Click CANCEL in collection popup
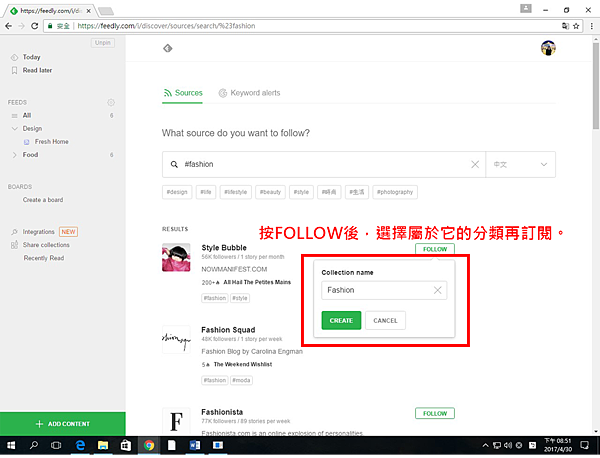This screenshot has height=458, width=600. (385, 321)
